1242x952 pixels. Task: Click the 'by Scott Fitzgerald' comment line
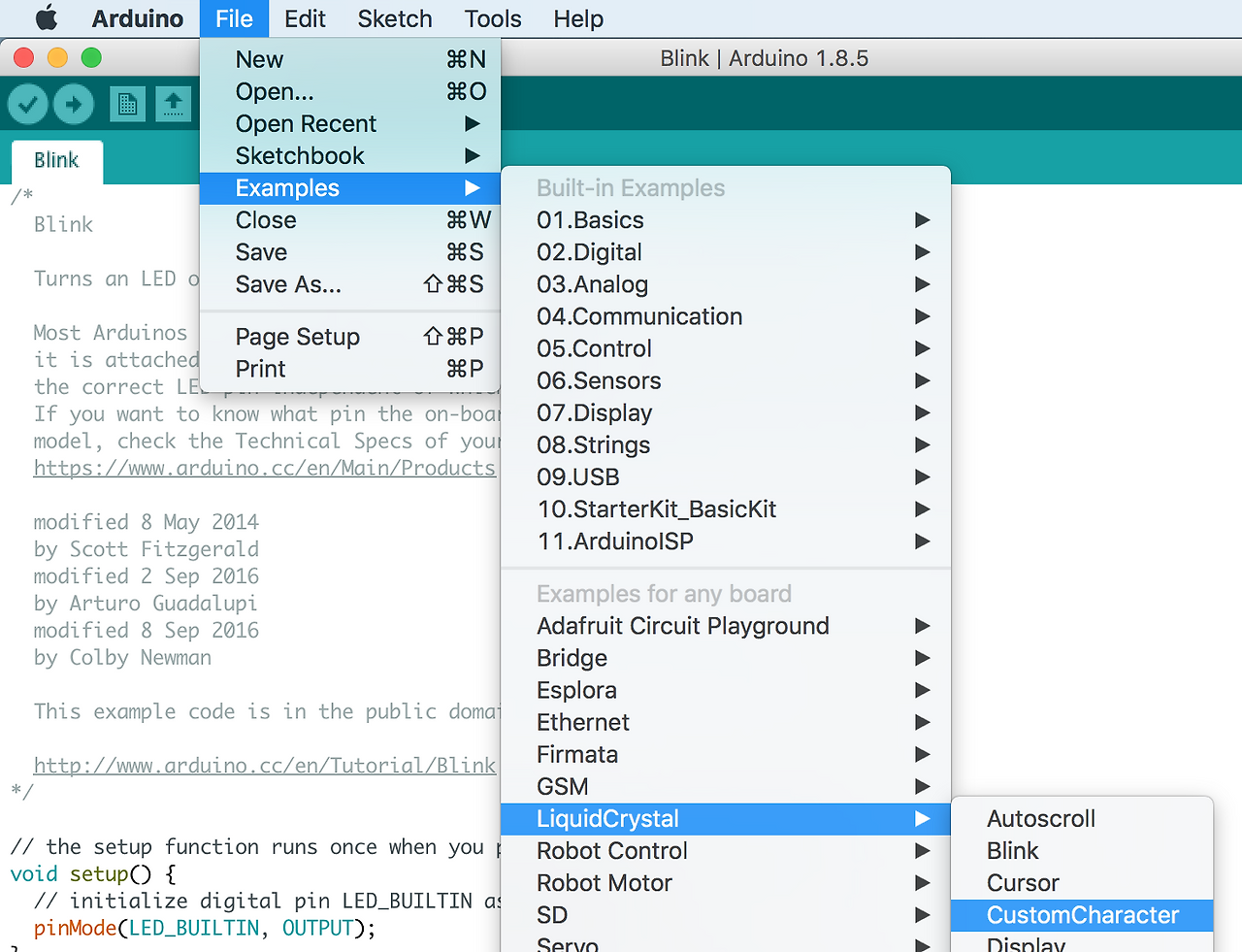[x=147, y=549]
